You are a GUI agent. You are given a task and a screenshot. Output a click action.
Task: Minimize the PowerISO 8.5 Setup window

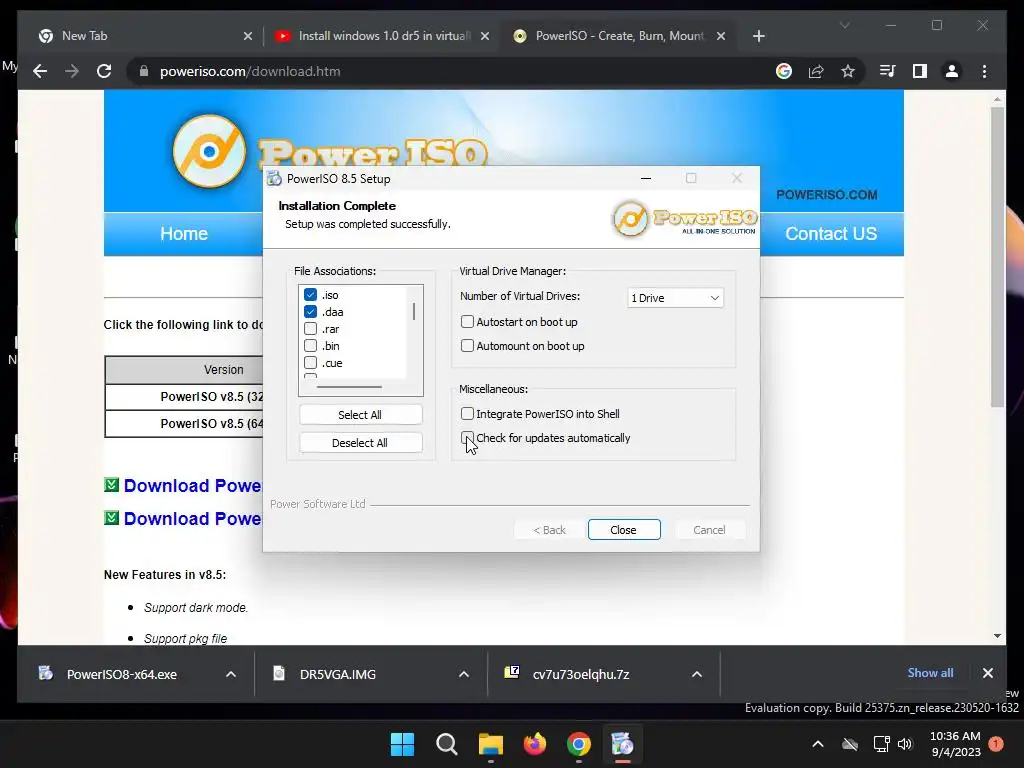(x=646, y=178)
